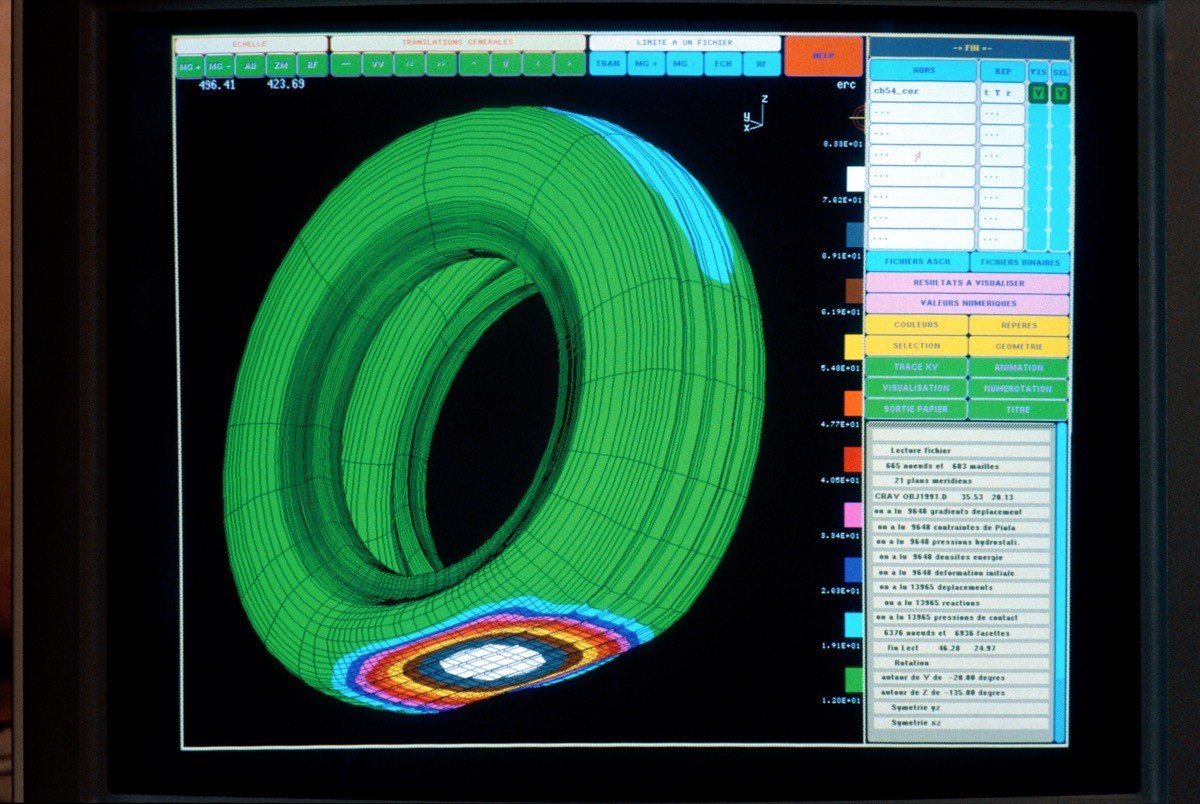
Task: Toggle SEL flag for cb54_cor
Action: tap(1060, 93)
